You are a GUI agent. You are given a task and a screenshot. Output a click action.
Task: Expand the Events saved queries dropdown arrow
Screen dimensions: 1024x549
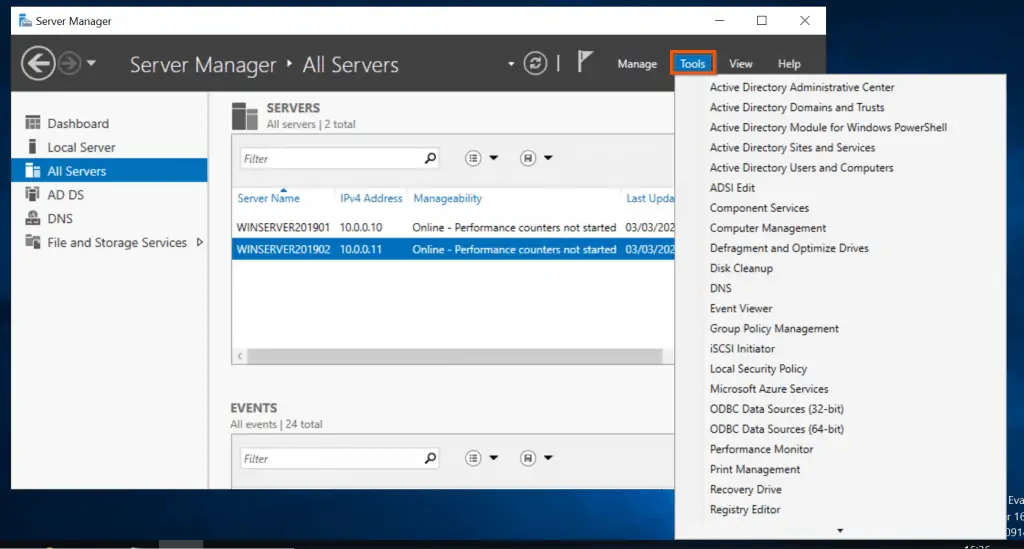[x=549, y=458]
